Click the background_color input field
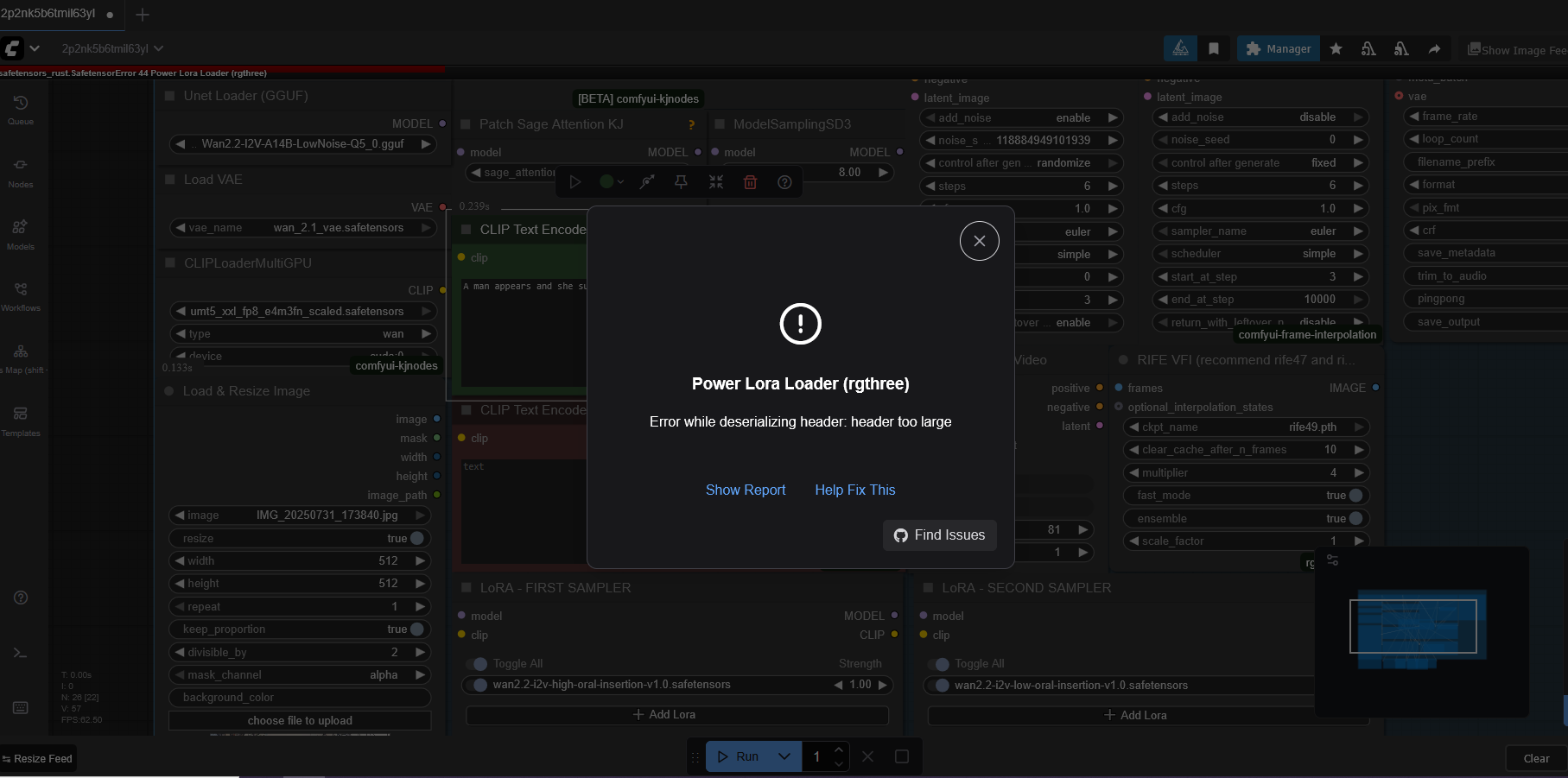The image size is (1568, 778). pos(300,697)
